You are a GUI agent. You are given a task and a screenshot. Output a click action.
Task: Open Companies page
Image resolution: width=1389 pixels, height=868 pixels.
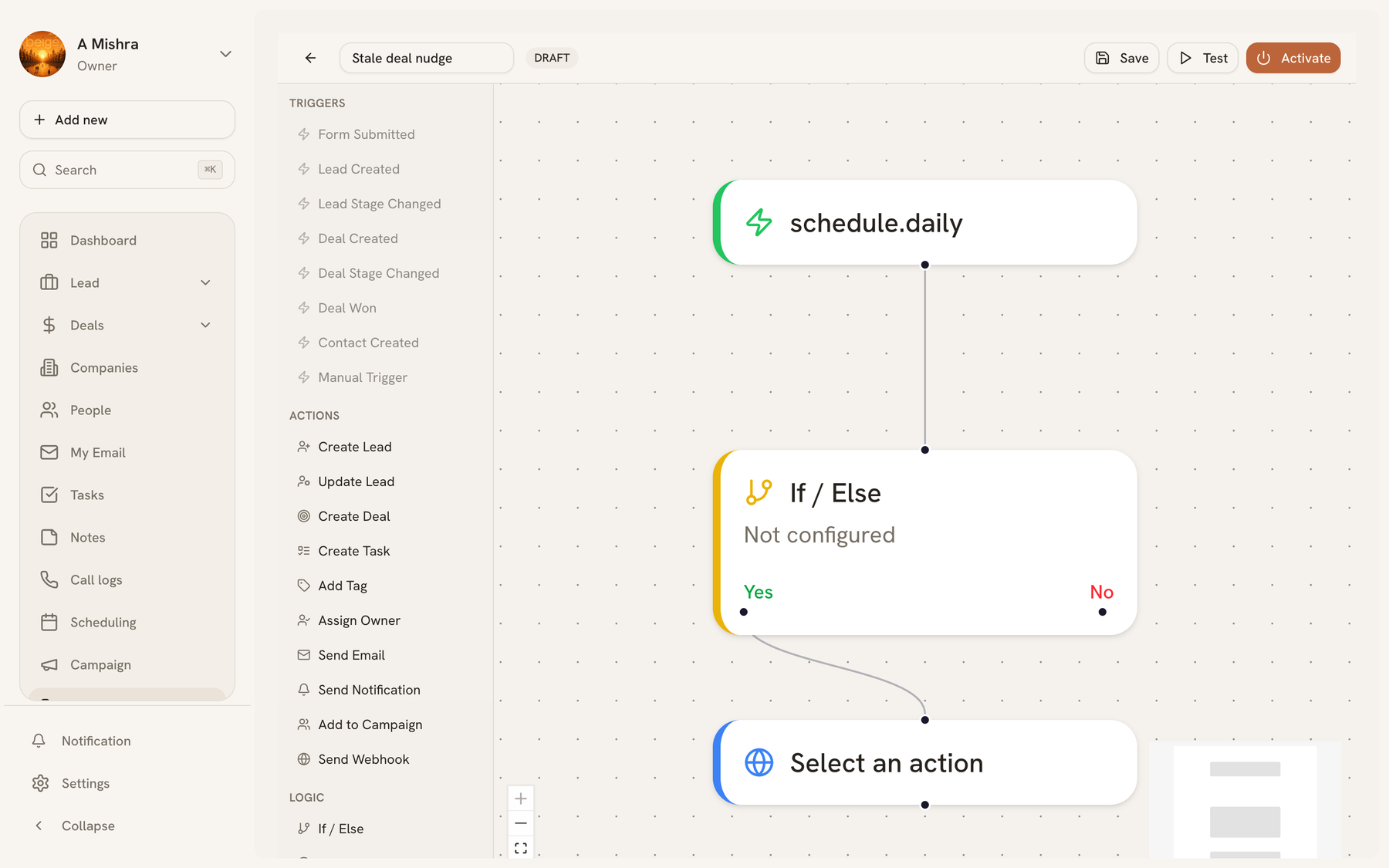tap(127, 367)
